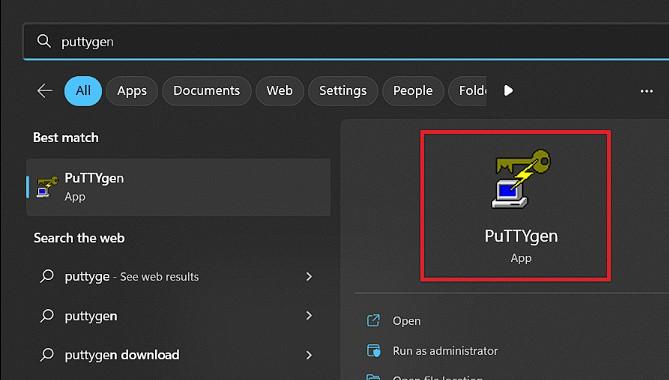Click the Run as administrator shield icon
669x380 pixels.
tap(373, 351)
